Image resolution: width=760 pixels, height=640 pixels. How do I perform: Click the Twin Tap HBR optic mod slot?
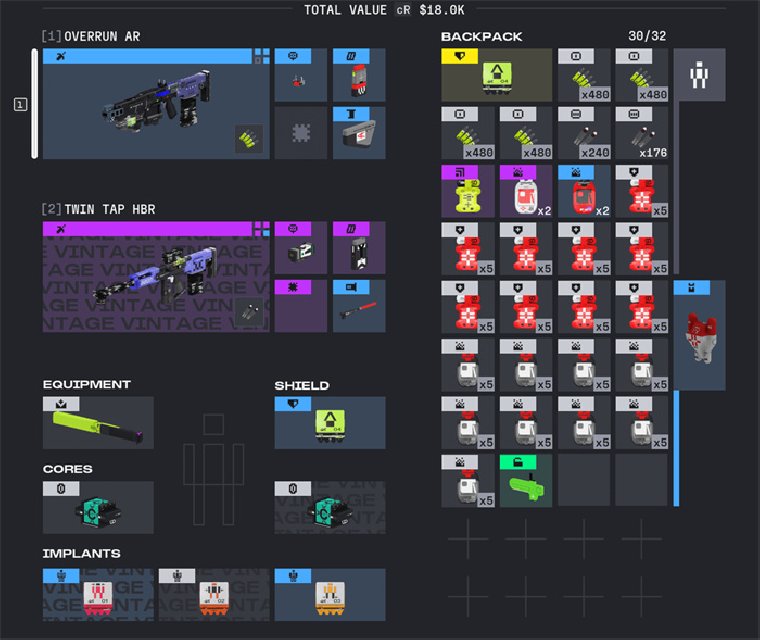pyautogui.click(x=301, y=248)
